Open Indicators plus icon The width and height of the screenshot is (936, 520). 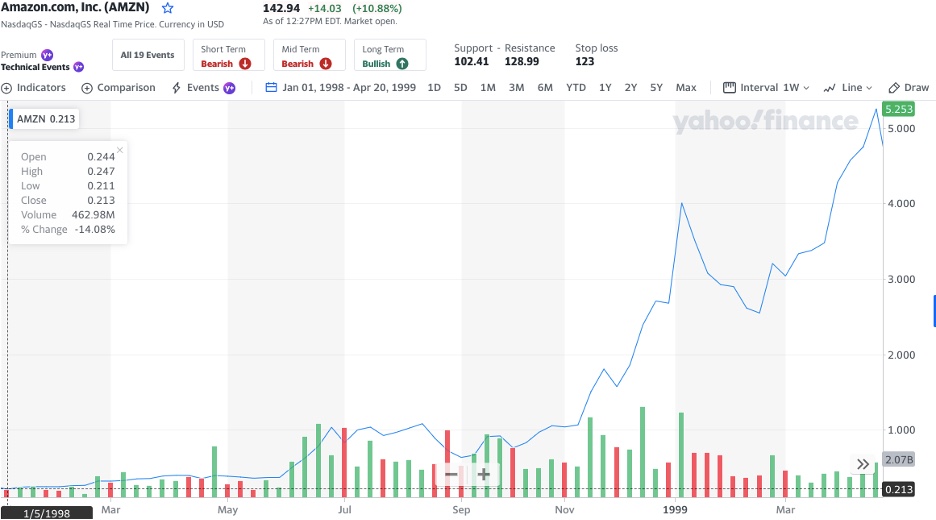point(7,88)
